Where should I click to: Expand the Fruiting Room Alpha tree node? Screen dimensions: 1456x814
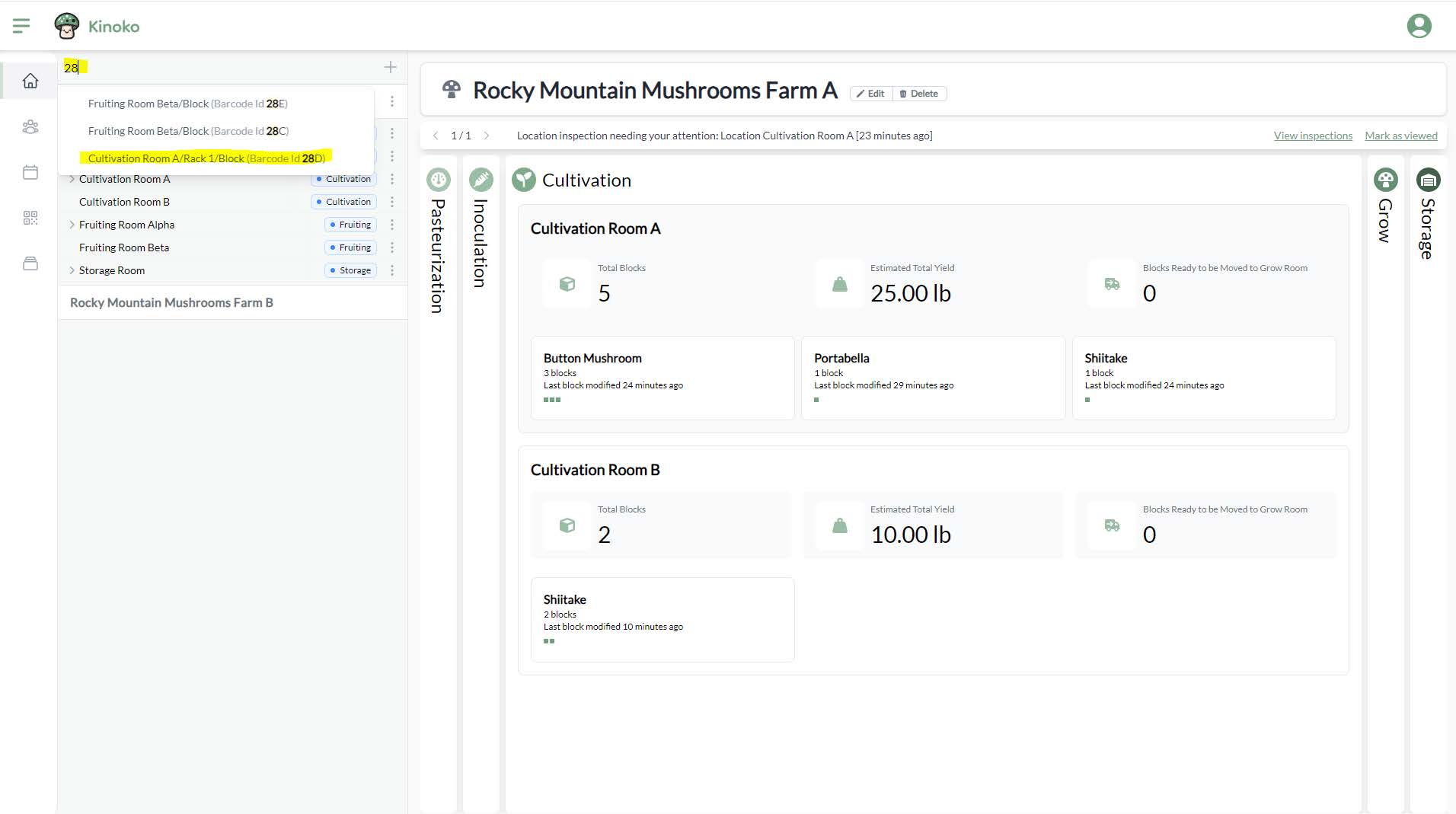point(72,225)
